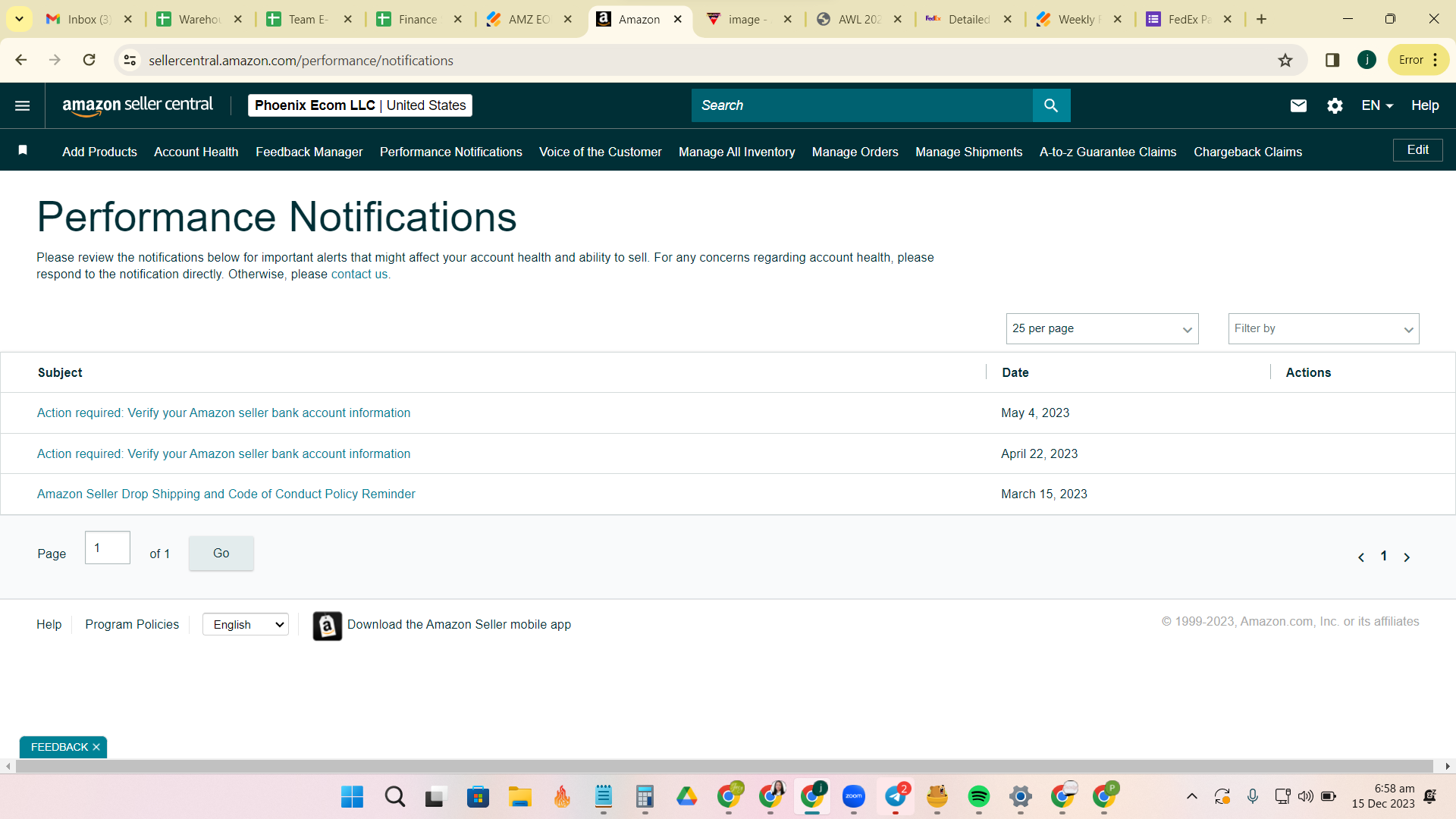Go to previous page arrow in pagination
Screen dimensions: 1456x819
pos(1361,557)
